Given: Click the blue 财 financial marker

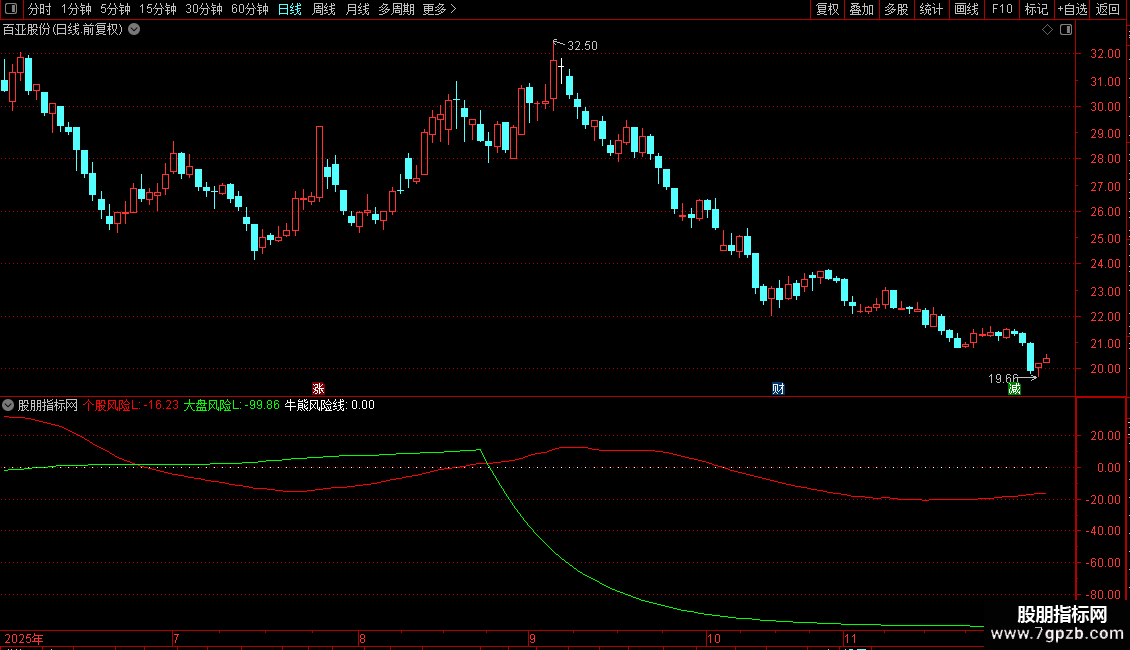Looking at the screenshot, I should click(x=778, y=388).
